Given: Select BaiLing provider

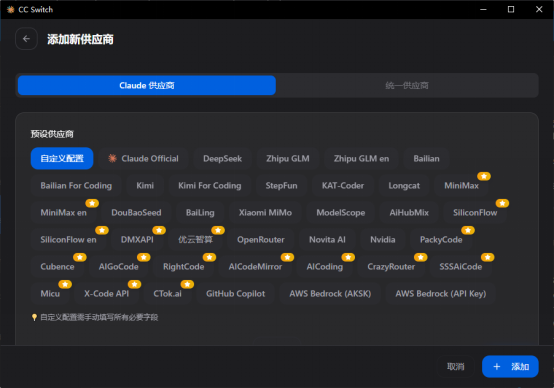Looking at the screenshot, I should click(200, 212).
